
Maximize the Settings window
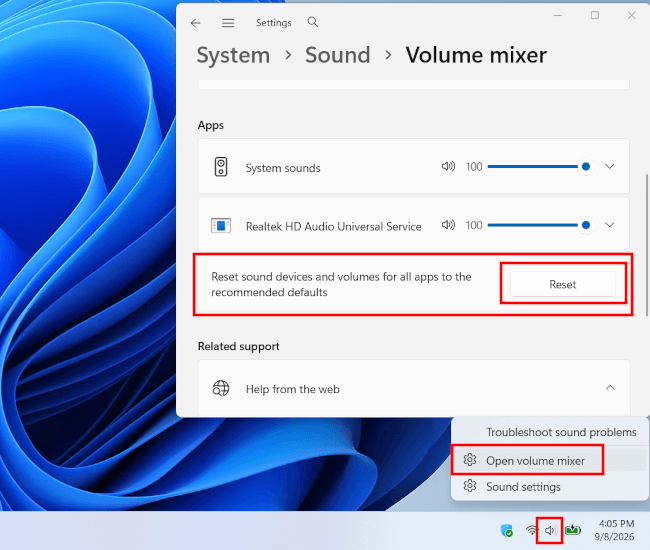pyautogui.click(x=595, y=15)
